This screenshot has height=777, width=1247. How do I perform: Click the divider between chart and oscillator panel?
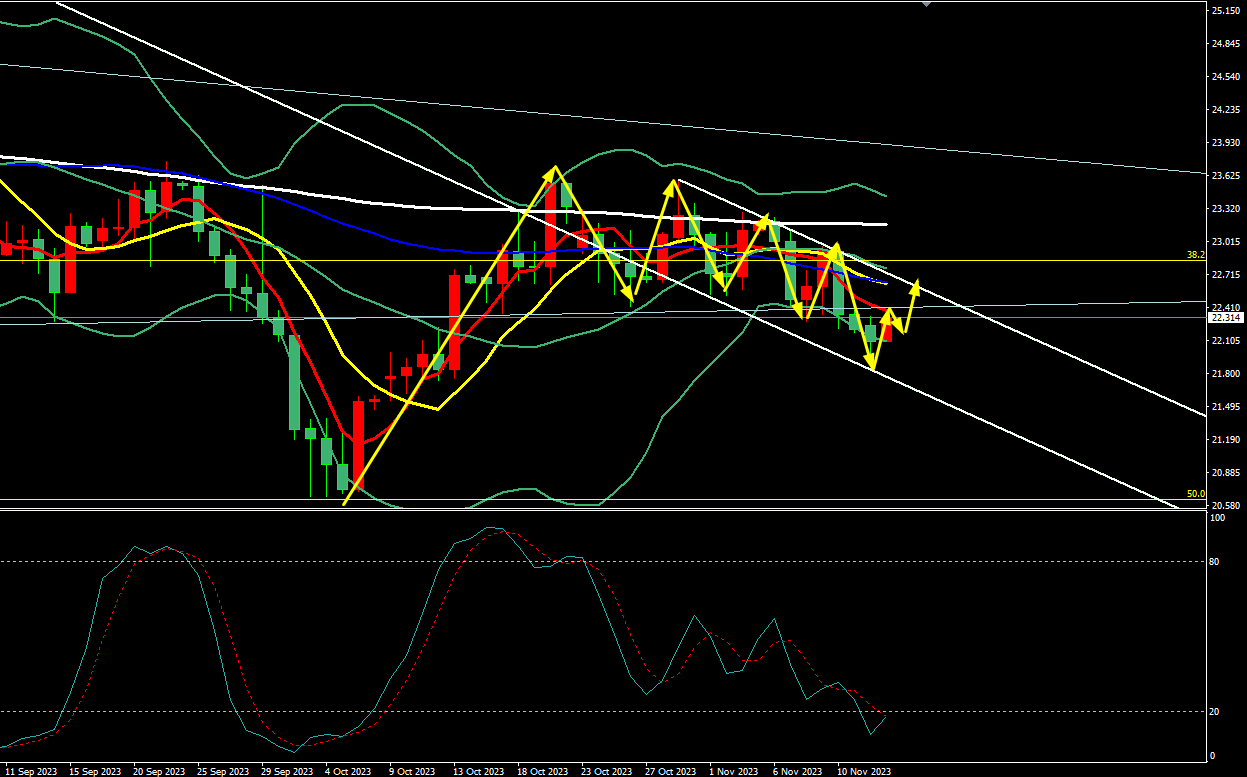(600, 510)
